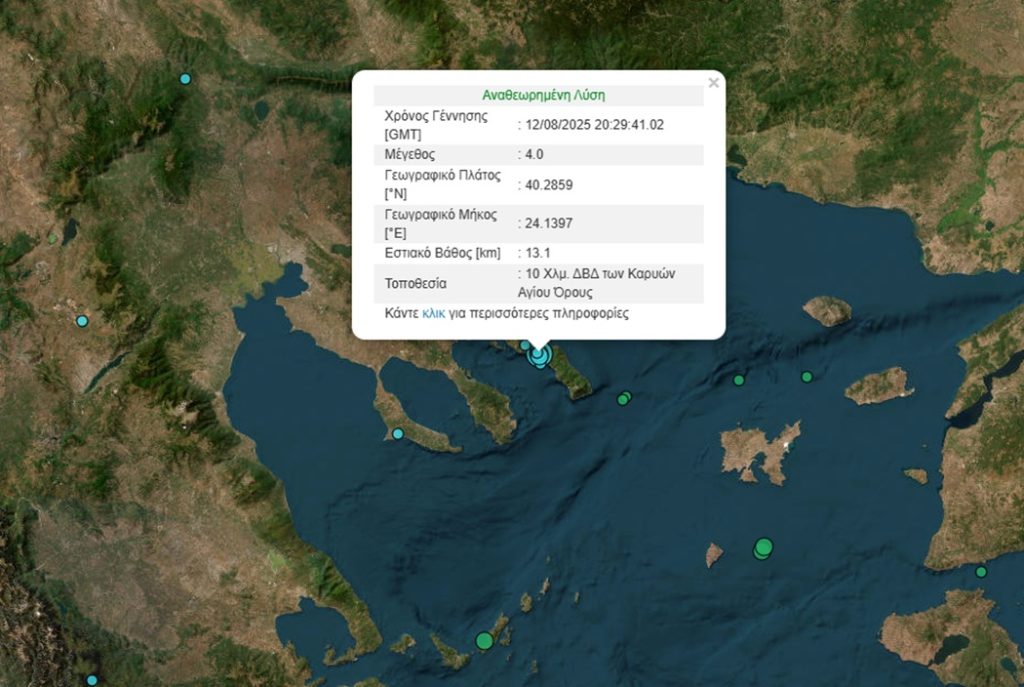Click the large cyan marker cluster on Athos peninsula
The image size is (1024, 687).
coord(539,354)
